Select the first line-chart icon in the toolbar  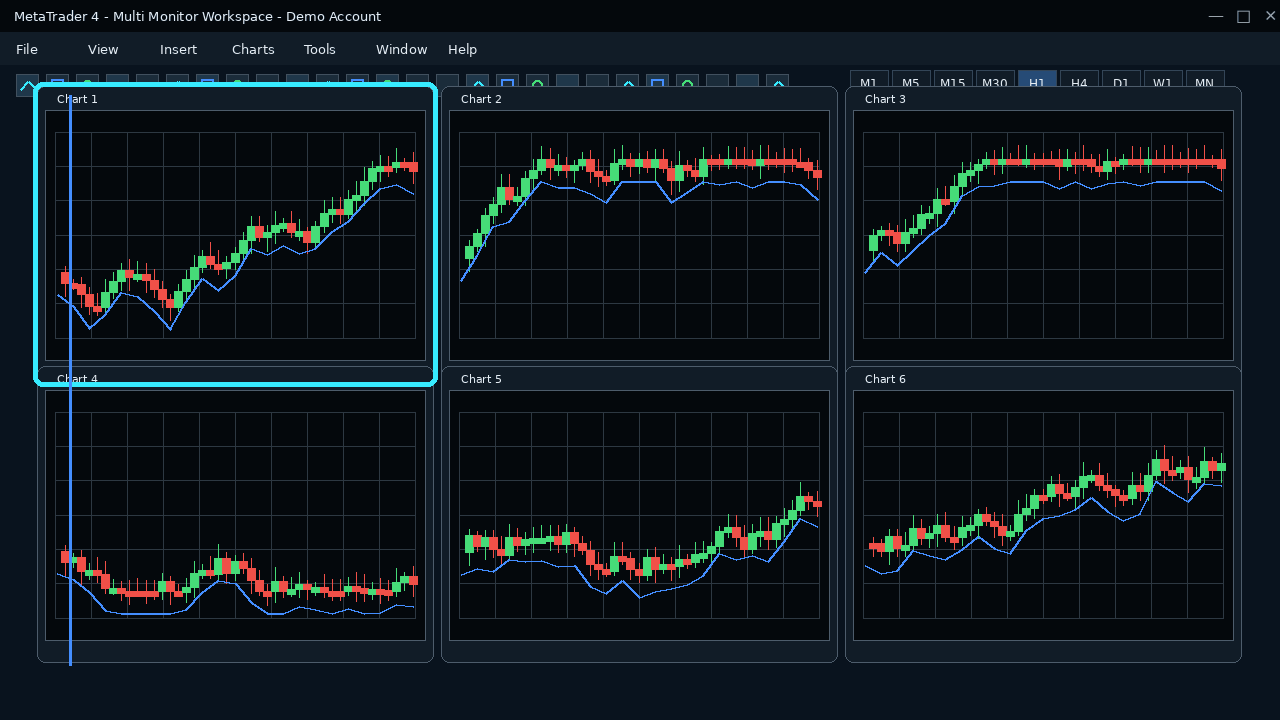click(x=28, y=85)
